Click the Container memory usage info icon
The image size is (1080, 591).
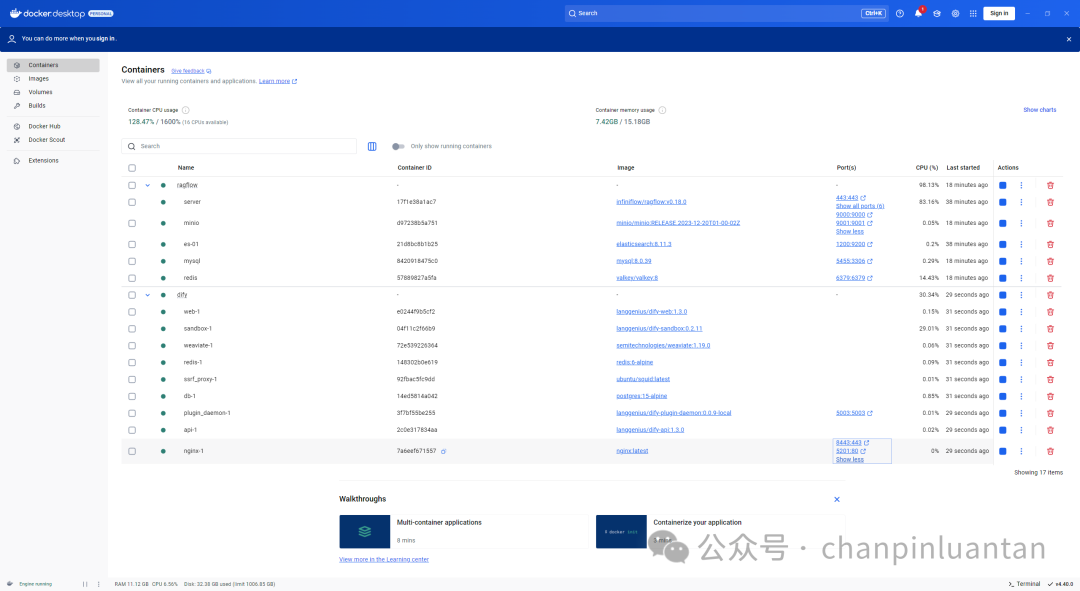662,110
